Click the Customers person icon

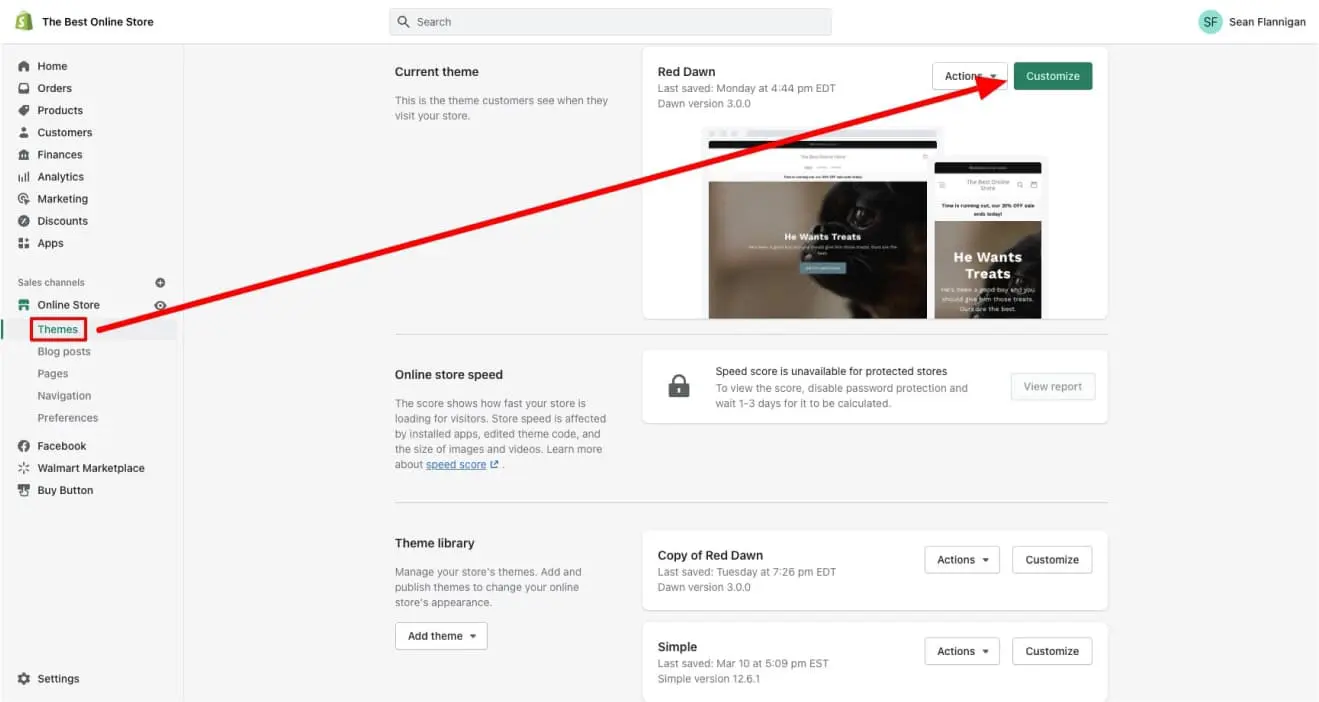(x=24, y=132)
